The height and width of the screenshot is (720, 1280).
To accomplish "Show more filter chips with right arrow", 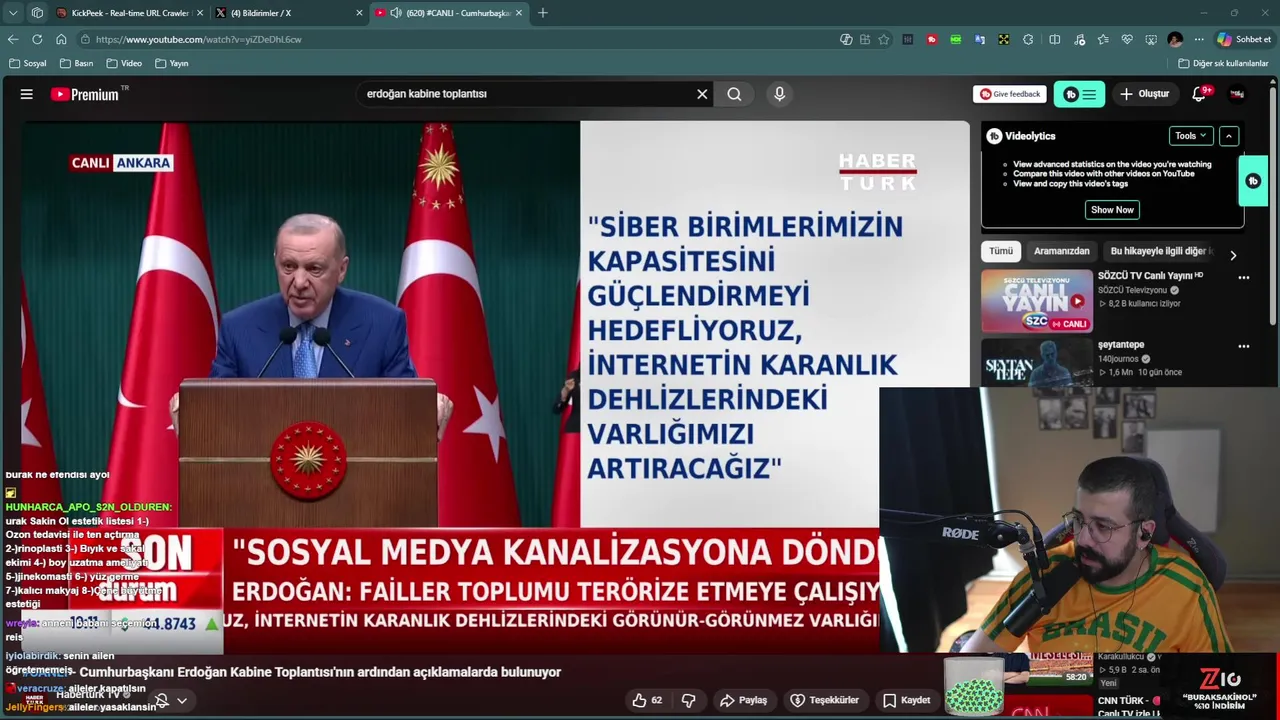I will click(1232, 255).
